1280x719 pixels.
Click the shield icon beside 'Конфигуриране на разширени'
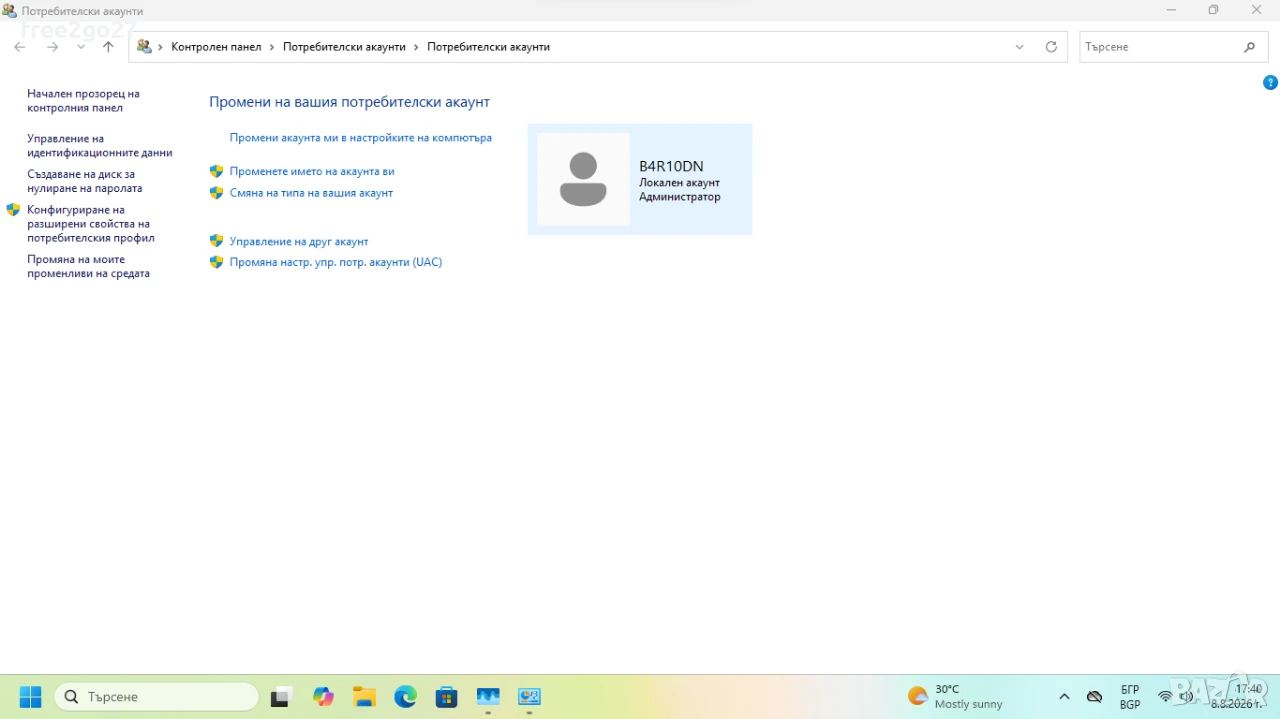click(13, 210)
